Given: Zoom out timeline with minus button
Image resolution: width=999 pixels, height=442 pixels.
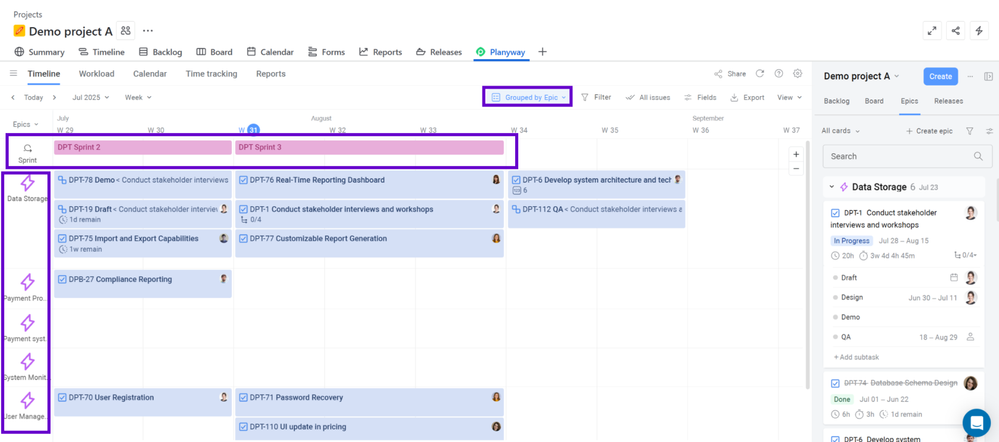Looking at the screenshot, I should [x=796, y=169].
